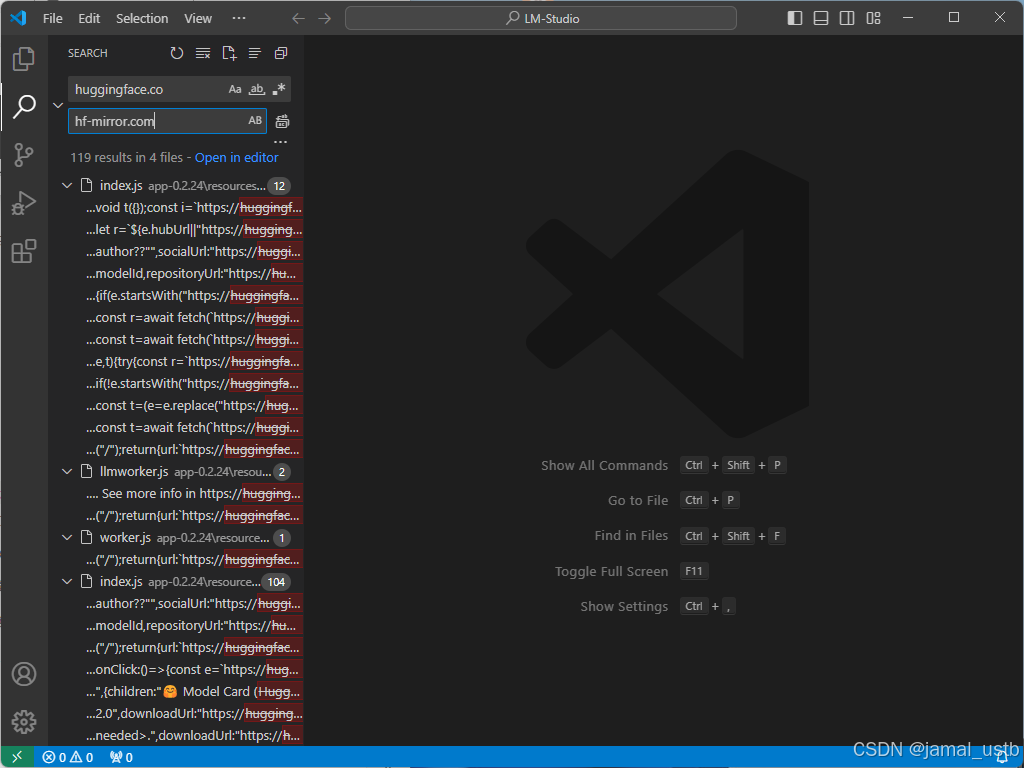Refresh the search results
1024x768 pixels.
[x=177, y=53]
